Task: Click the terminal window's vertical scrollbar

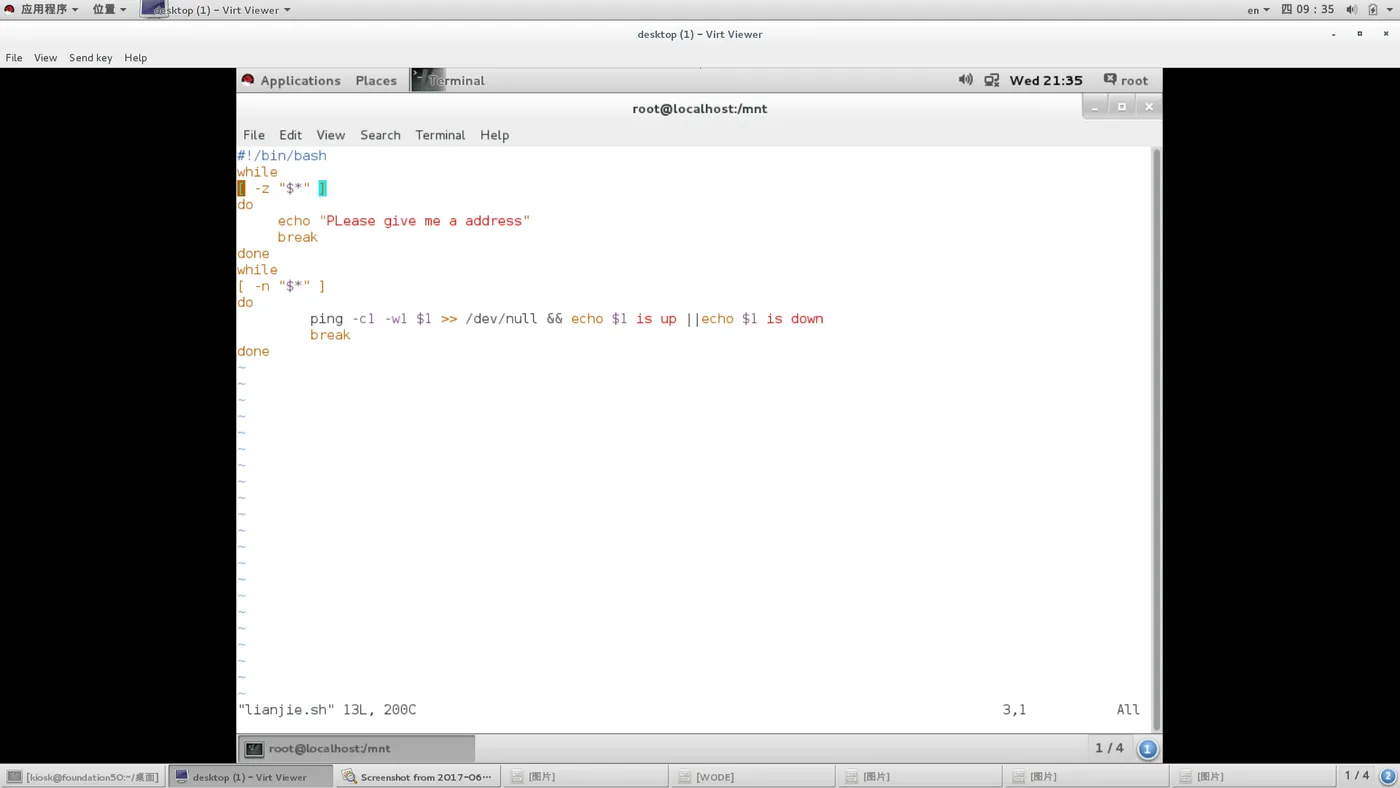Action: (1157, 440)
